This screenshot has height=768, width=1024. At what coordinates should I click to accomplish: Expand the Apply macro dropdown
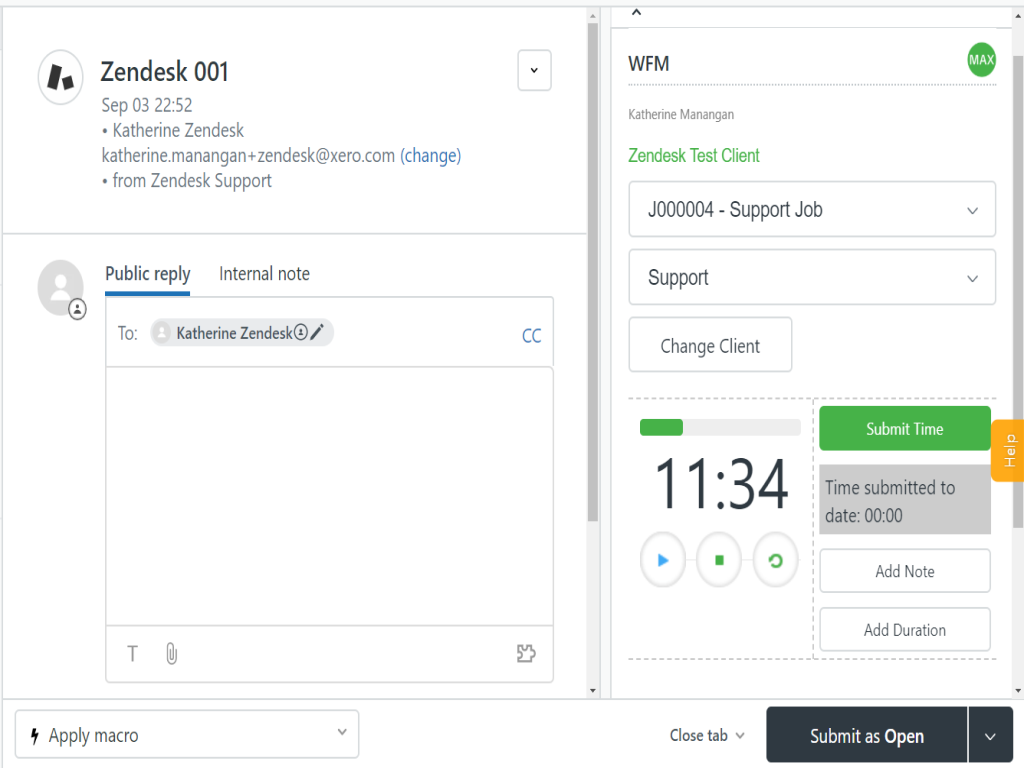[x=187, y=735]
